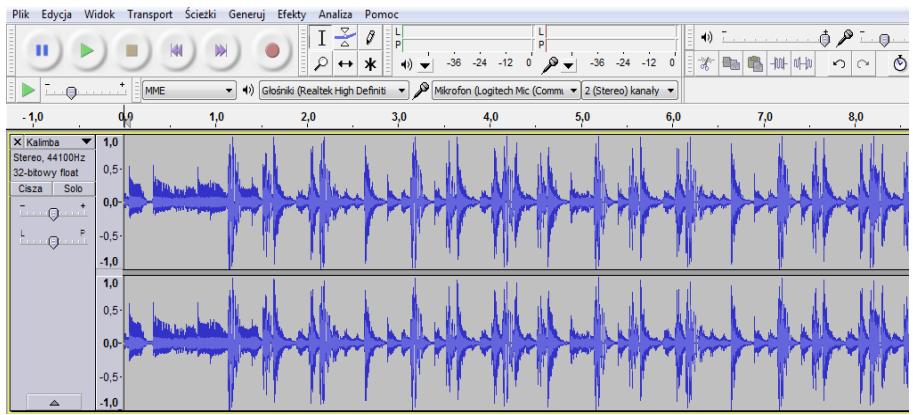
Task: Select the Zoom magnifier tool
Action: pyautogui.click(x=321, y=63)
